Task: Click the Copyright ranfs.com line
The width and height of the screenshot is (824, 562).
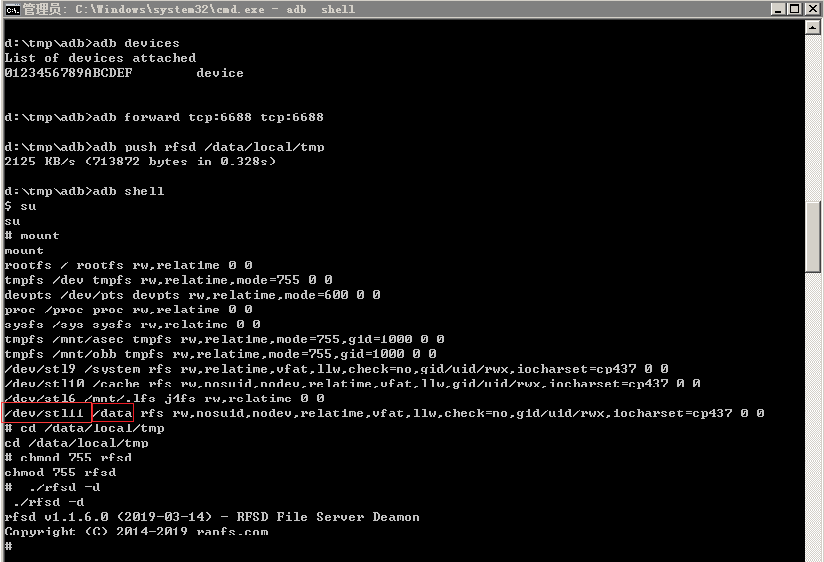Action: [136, 532]
